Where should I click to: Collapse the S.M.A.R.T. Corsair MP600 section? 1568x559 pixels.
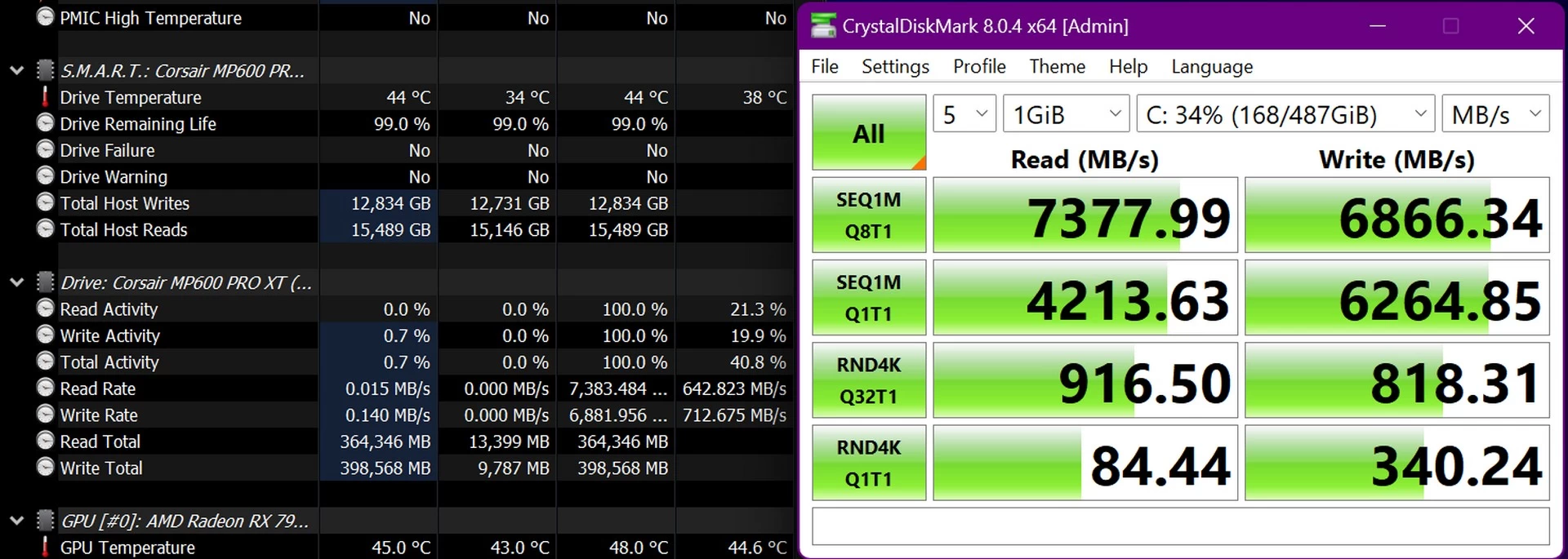(x=16, y=71)
